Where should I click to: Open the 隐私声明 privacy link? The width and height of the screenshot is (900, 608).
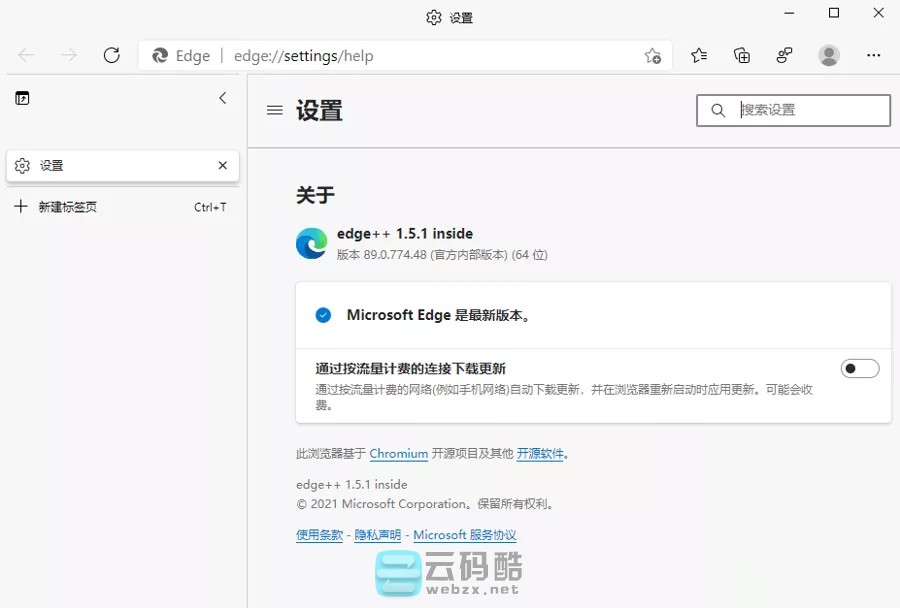[378, 534]
